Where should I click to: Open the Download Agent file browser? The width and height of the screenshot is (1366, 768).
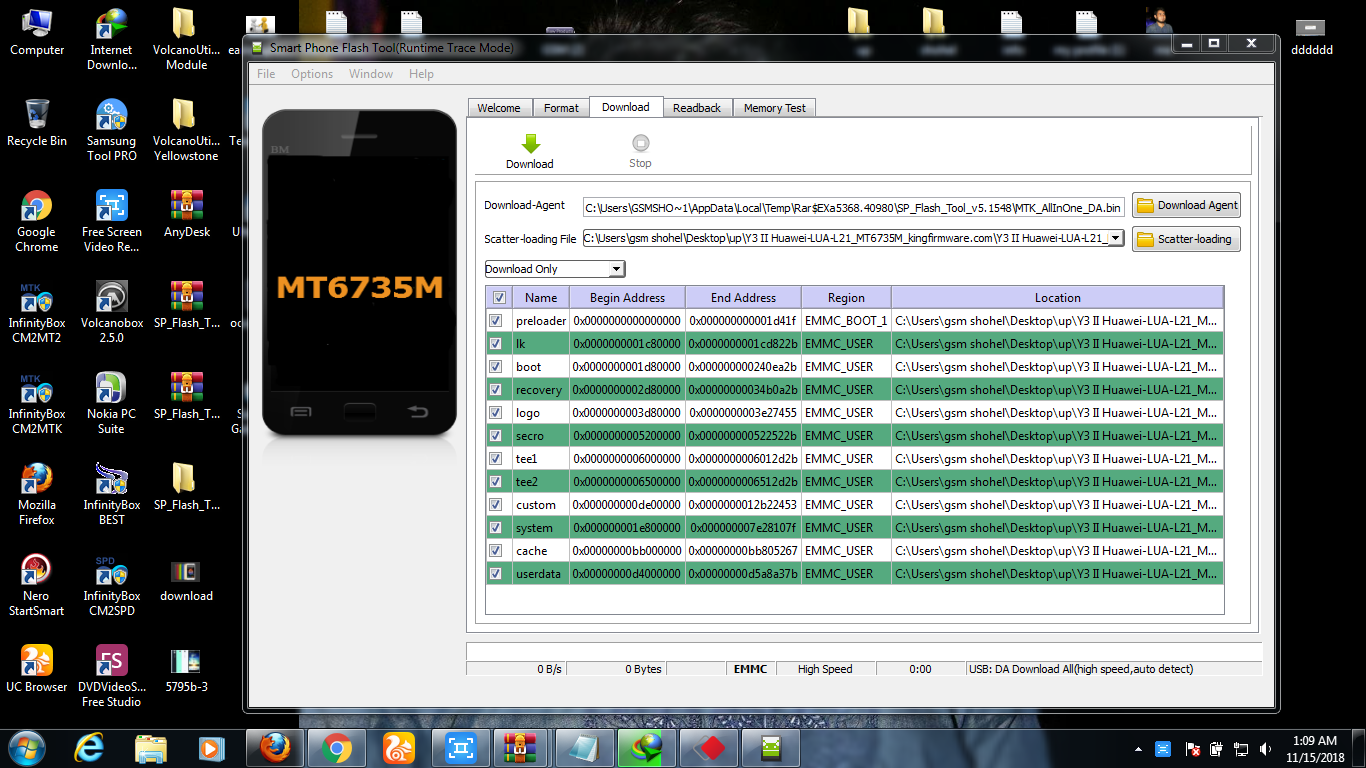[x=1186, y=206]
